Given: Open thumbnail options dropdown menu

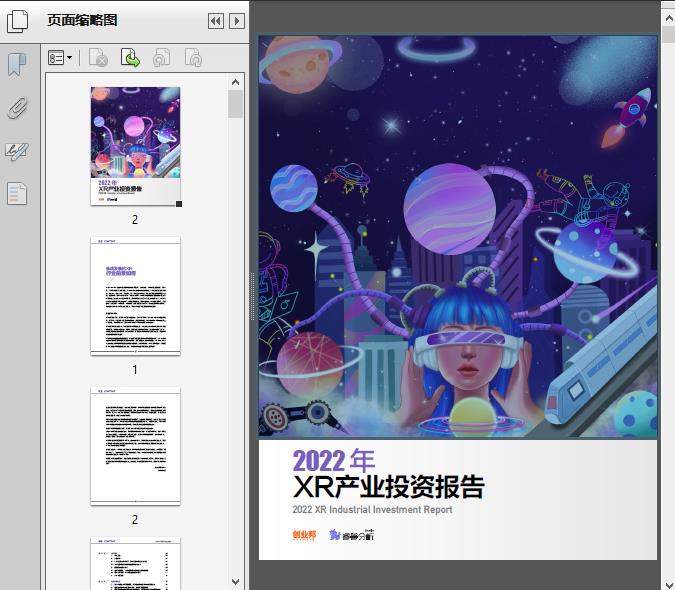Looking at the screenshot, I should pyautogui.click(x=60, y=57).
